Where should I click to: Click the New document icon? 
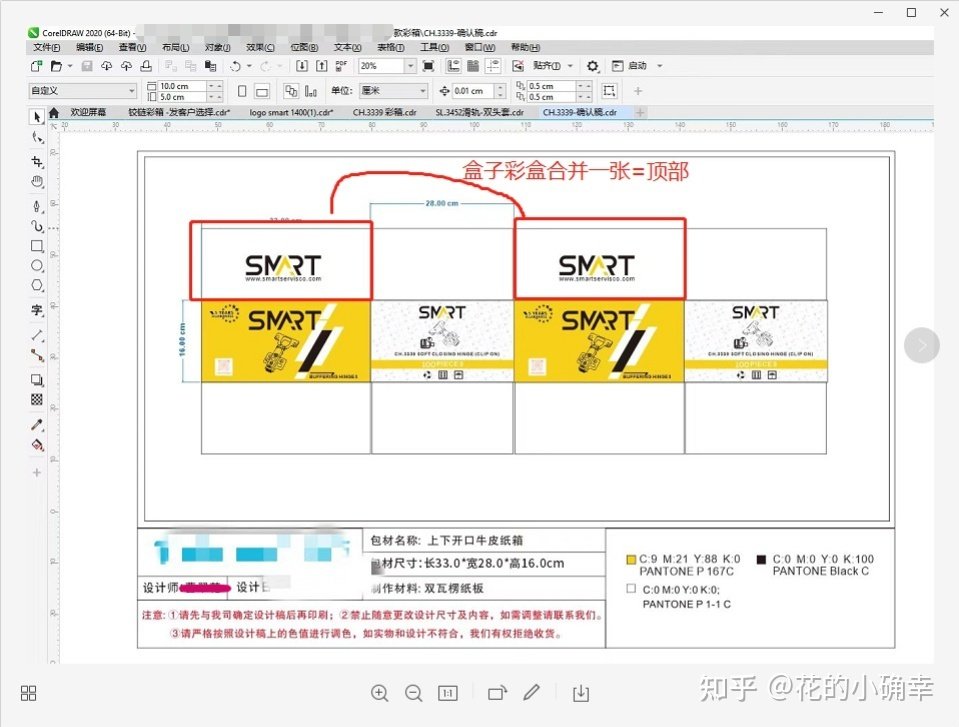click(x=37, y=65)
